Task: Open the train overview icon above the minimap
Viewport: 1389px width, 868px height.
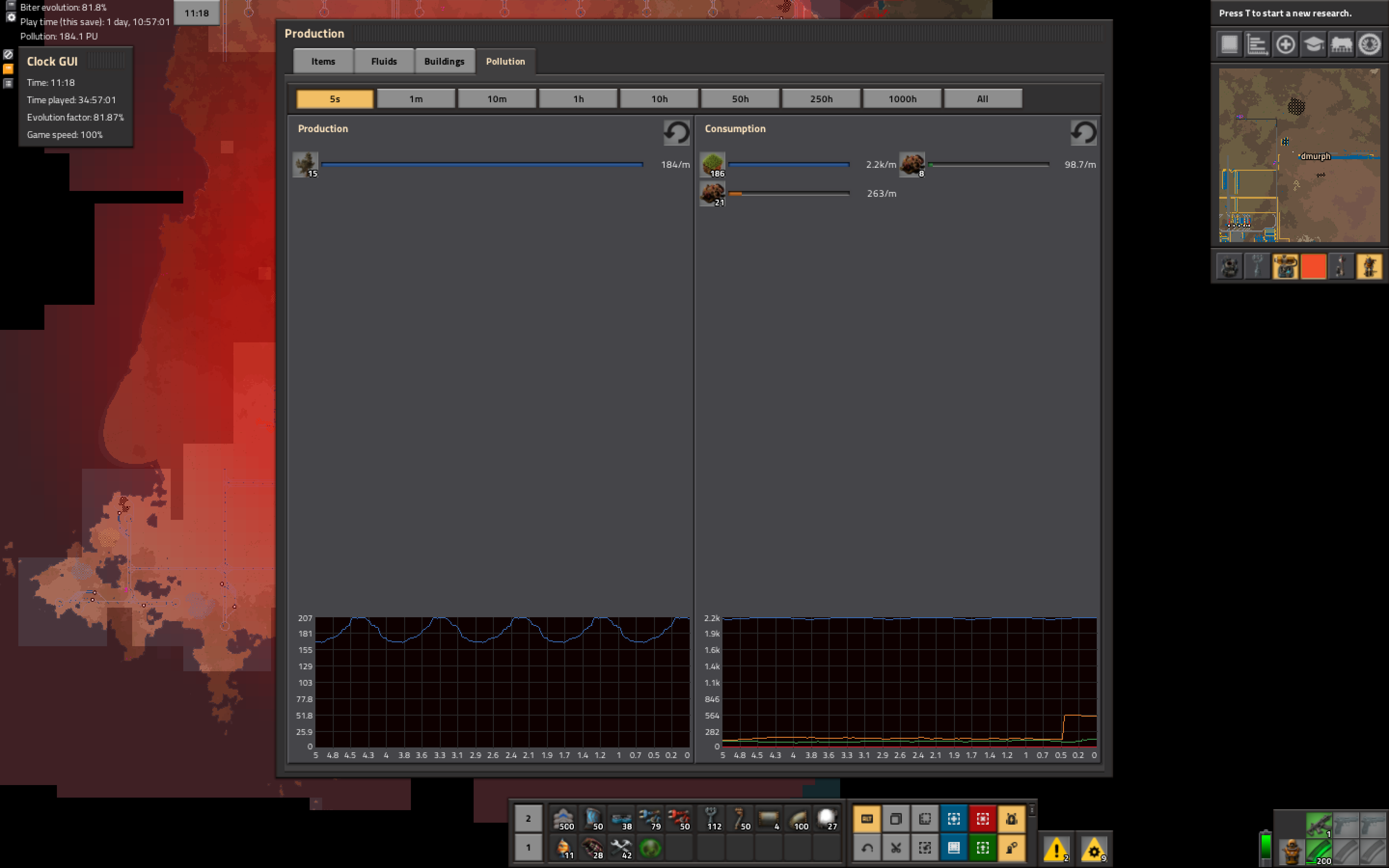Action: [x=1341, y=44]
